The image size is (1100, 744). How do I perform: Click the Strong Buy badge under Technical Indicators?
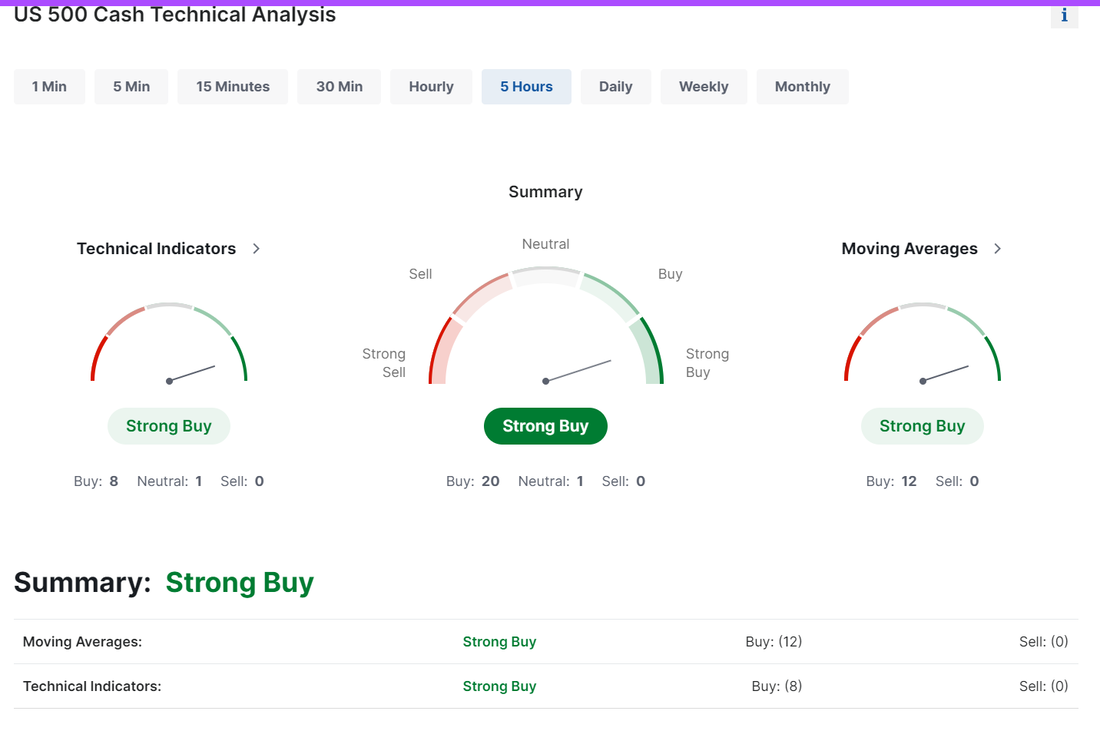click(168, 426)
